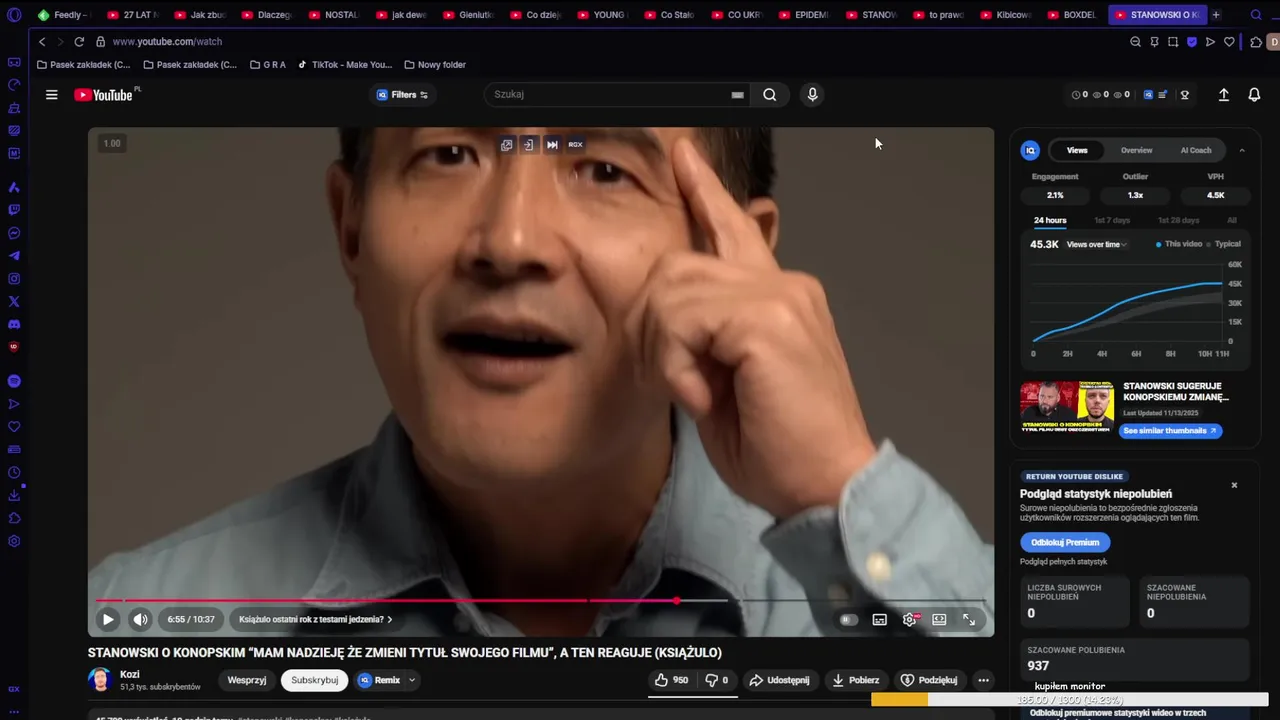This screenshot has height=720, width=1280.
Task: Open YouTube notifications bell
Action: pos(1254,95)
